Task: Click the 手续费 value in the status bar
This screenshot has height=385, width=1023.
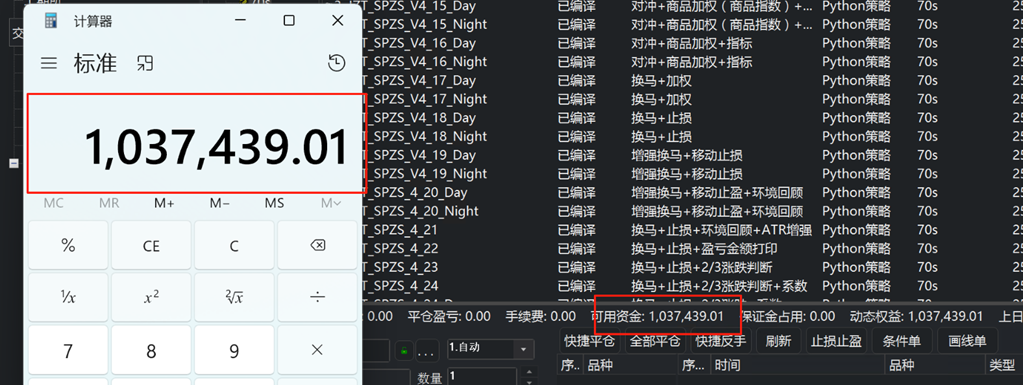Action: (x=563, y=316)
